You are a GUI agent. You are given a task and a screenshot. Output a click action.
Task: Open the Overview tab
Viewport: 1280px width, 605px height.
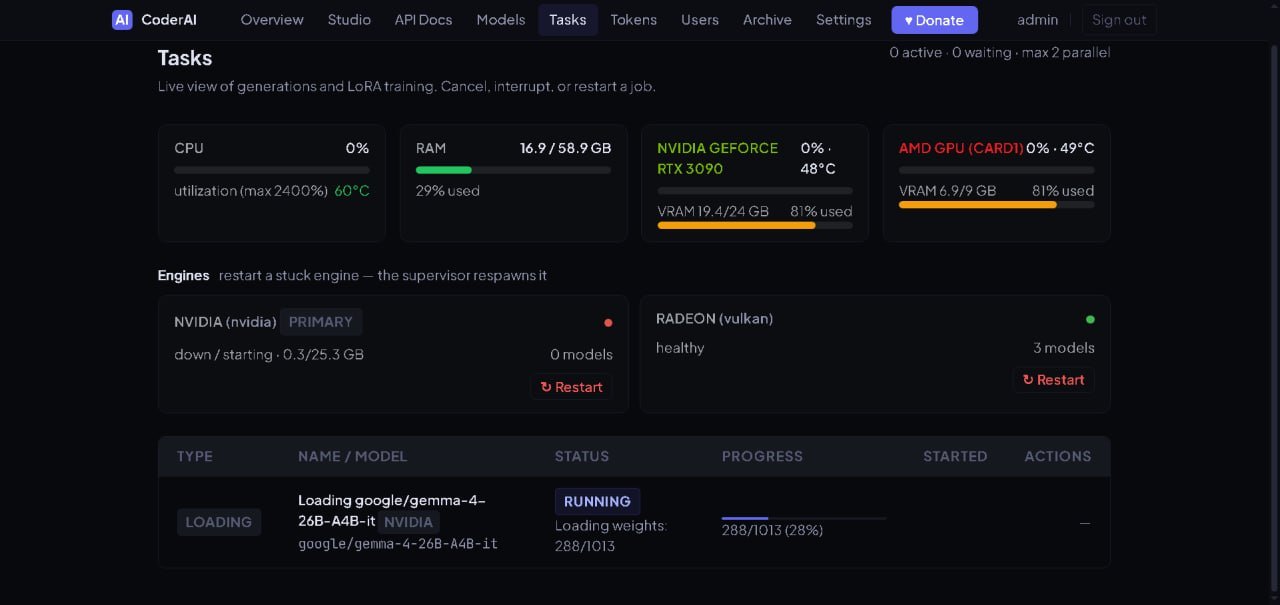coord(272,20)
